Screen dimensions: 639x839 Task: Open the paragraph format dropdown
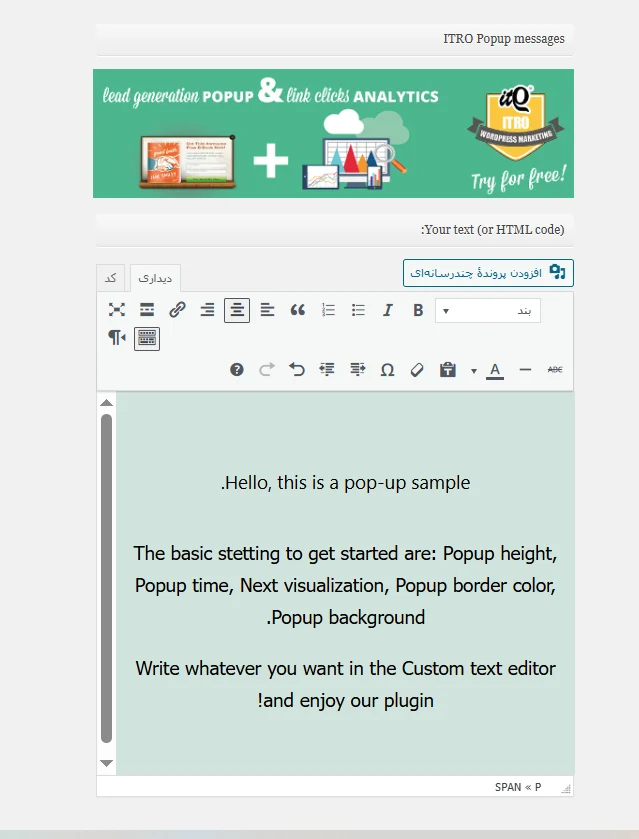(488, 310)
